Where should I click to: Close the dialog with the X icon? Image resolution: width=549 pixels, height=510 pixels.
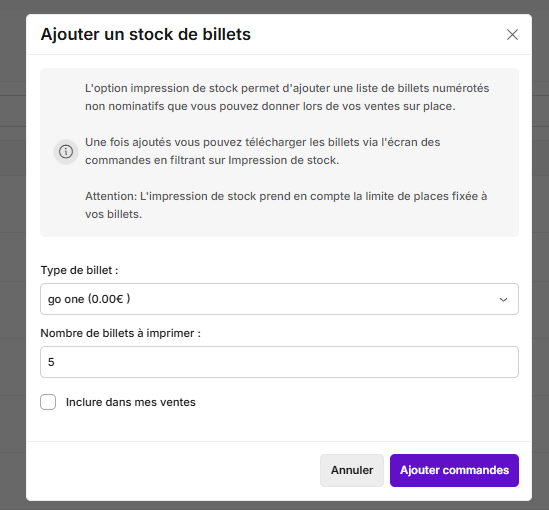(512, 35)
